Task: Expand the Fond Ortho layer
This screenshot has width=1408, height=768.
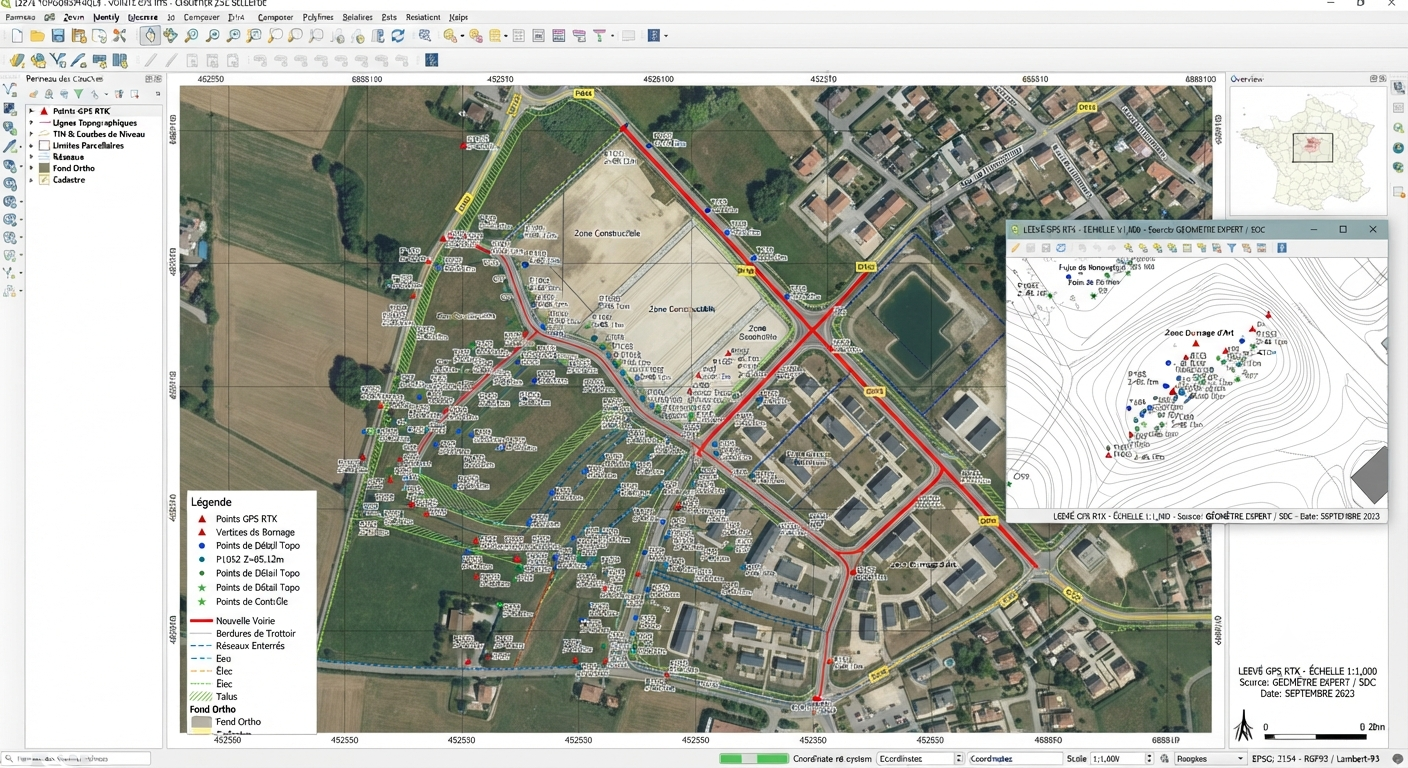Action: tap(31, 168)
